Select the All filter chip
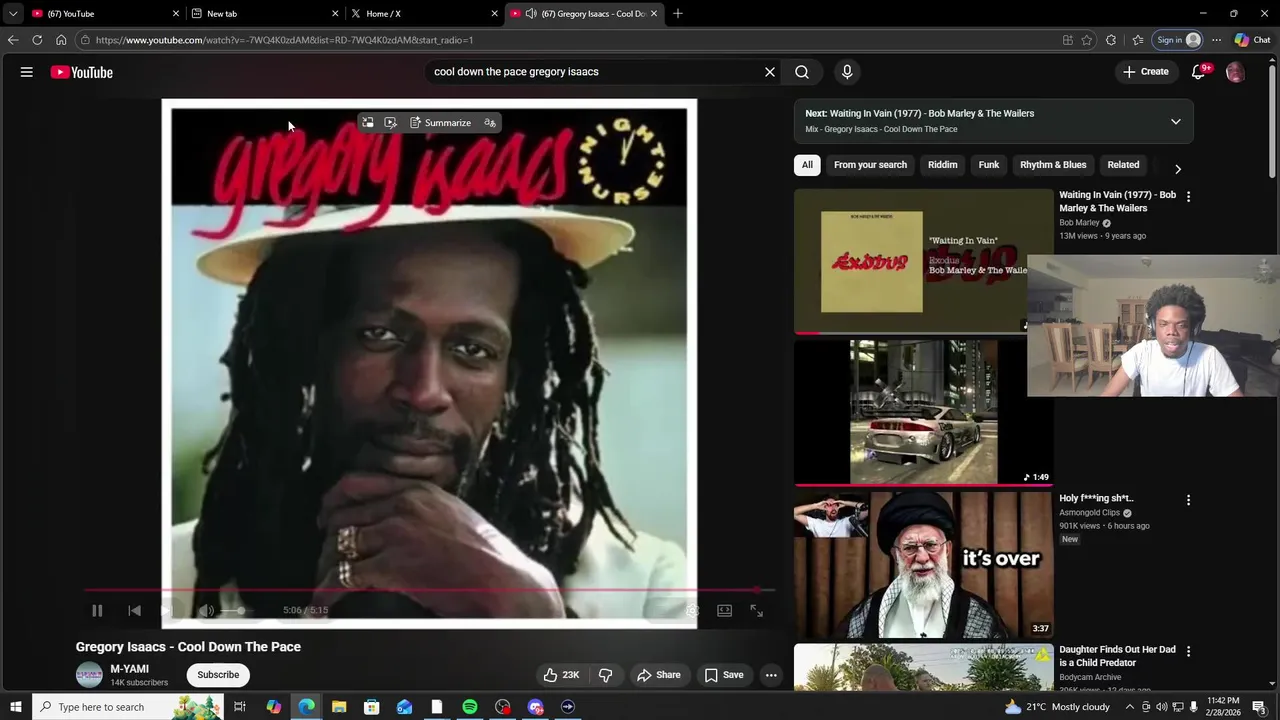The width and height of the screenshot is (1280, 720). click(807, 165)
